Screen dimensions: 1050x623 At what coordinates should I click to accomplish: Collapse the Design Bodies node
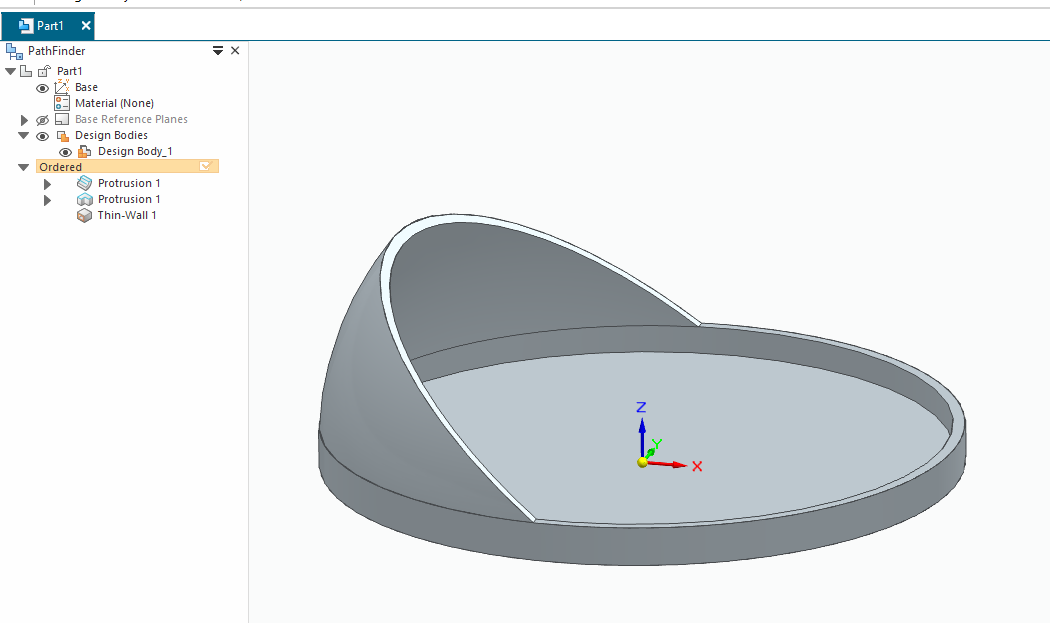(x=24, y=135)
